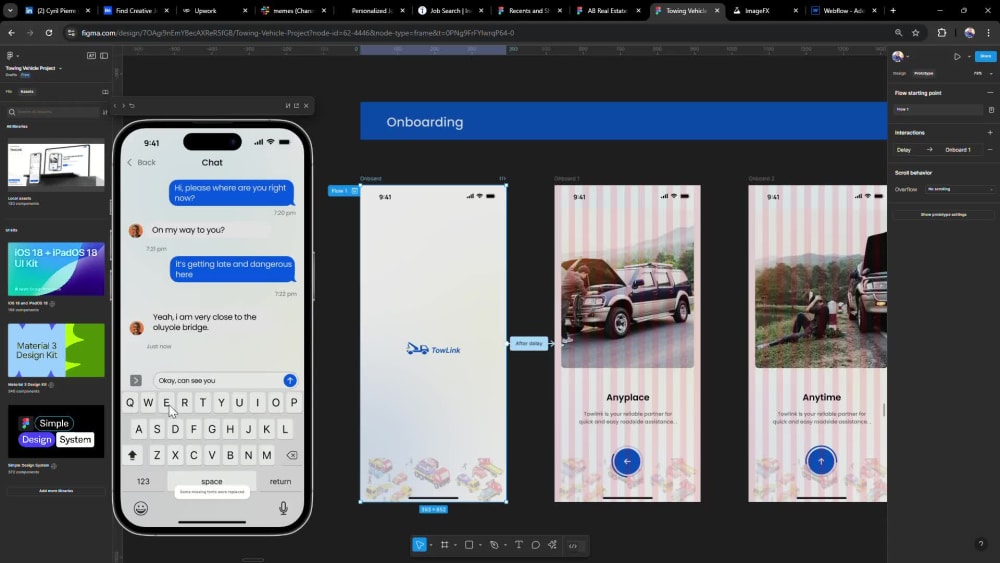Click the back arrow button on Anyplace screen
Viewport: 1000px width, 563px height.
[627, 462]
